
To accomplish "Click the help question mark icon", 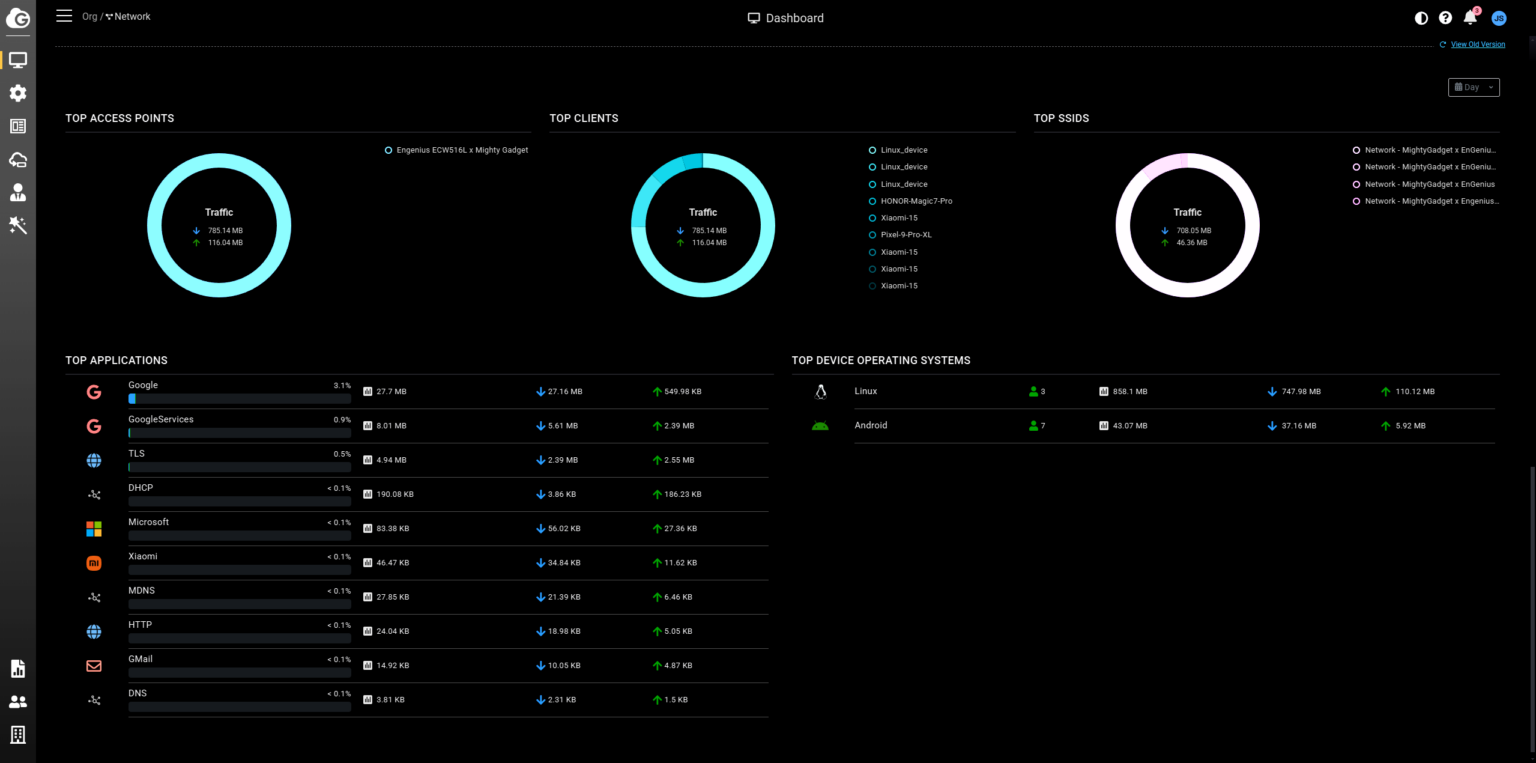I will pos(1445,18).
